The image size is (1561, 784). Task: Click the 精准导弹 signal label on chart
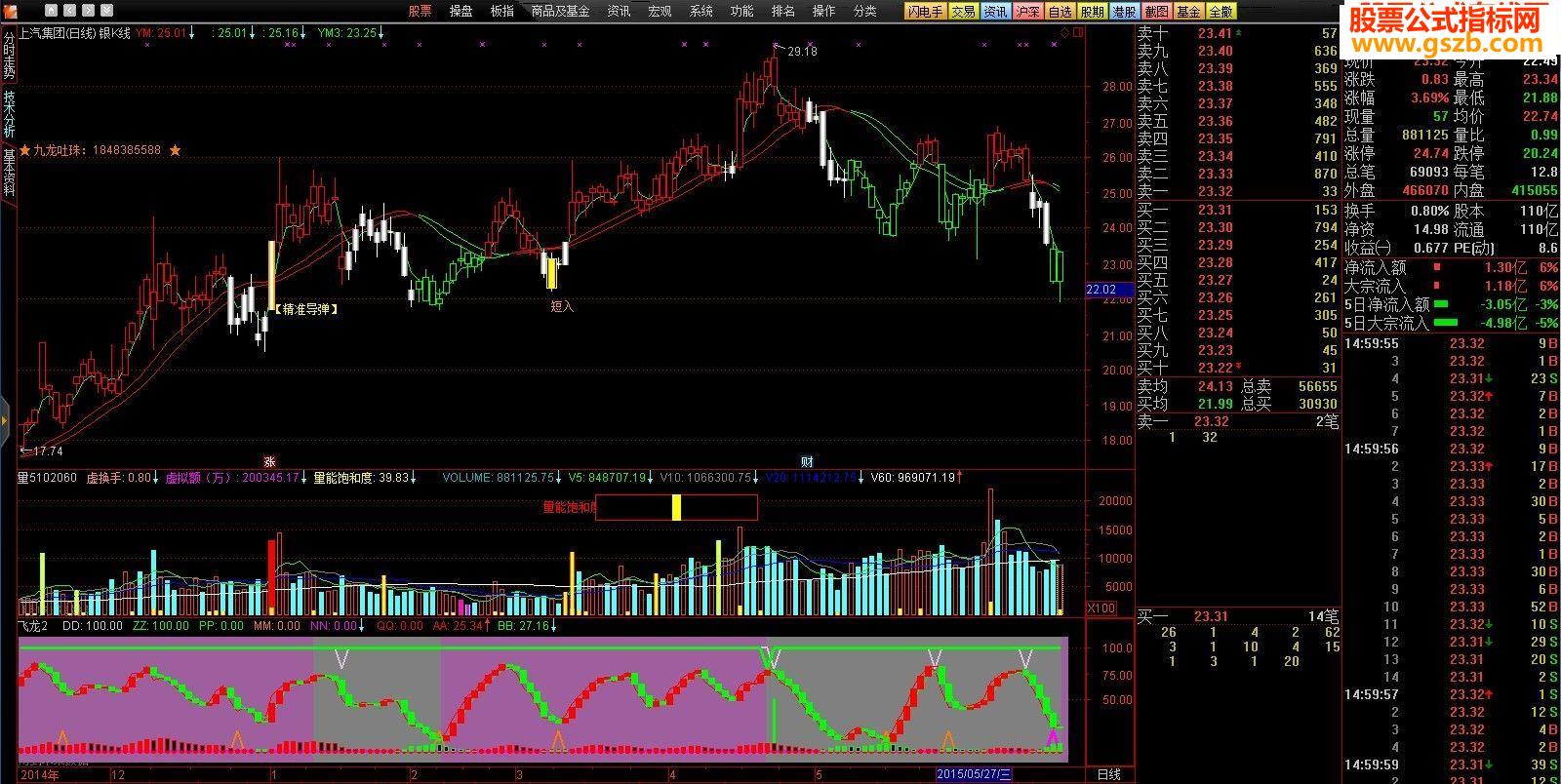click(x=307, y=309)
